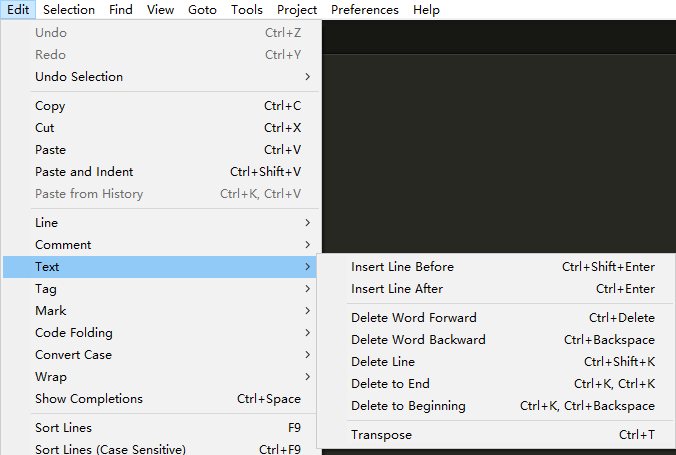Open the Preferences menu

pyautogui.click(x=365, y=9)
